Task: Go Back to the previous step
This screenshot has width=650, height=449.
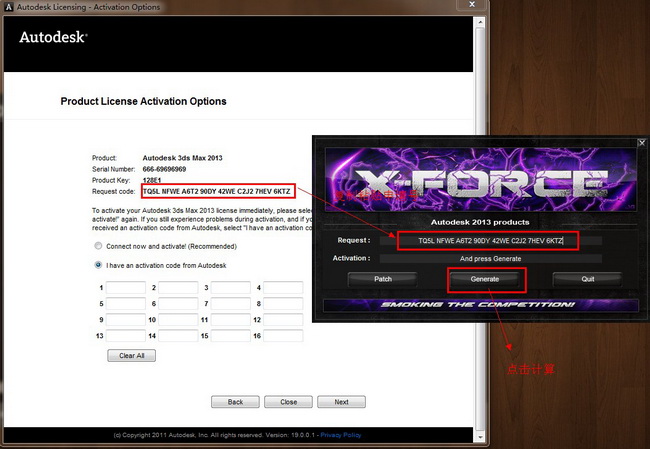Action: [235, 402]
